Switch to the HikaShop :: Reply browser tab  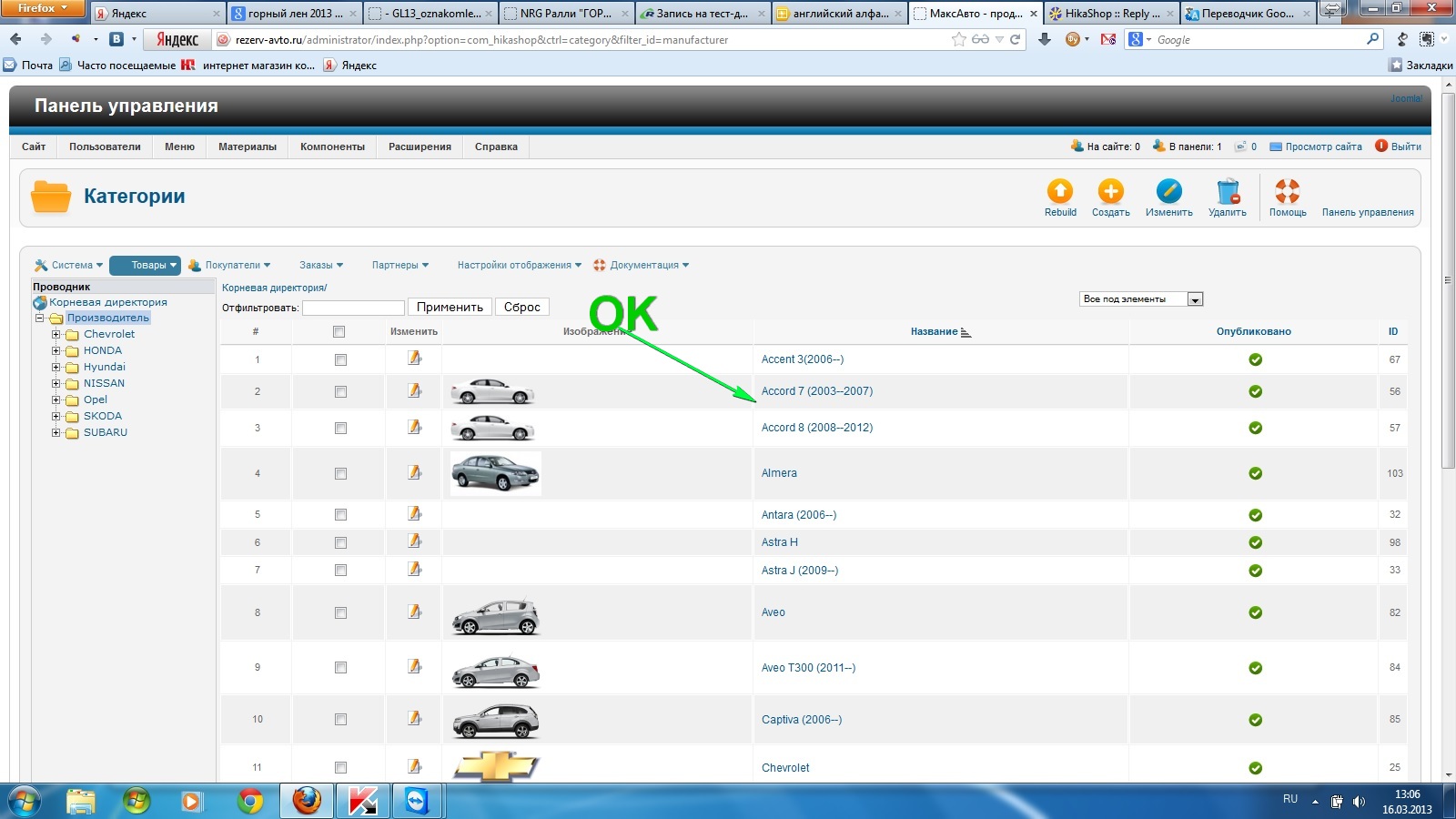pyautogui.click(x=1110, y=14)
